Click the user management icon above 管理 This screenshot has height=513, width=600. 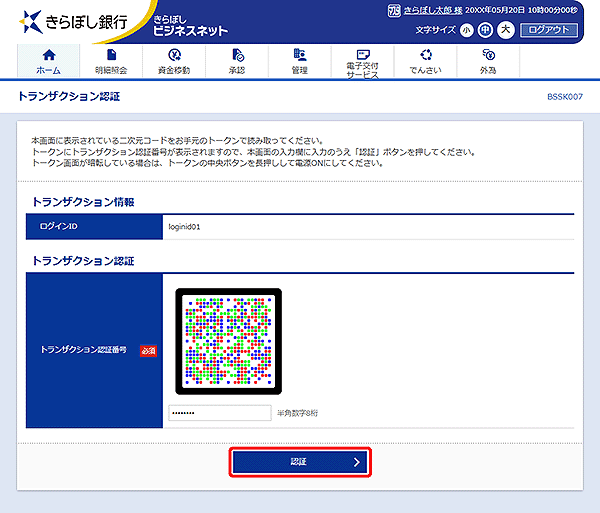300,55
